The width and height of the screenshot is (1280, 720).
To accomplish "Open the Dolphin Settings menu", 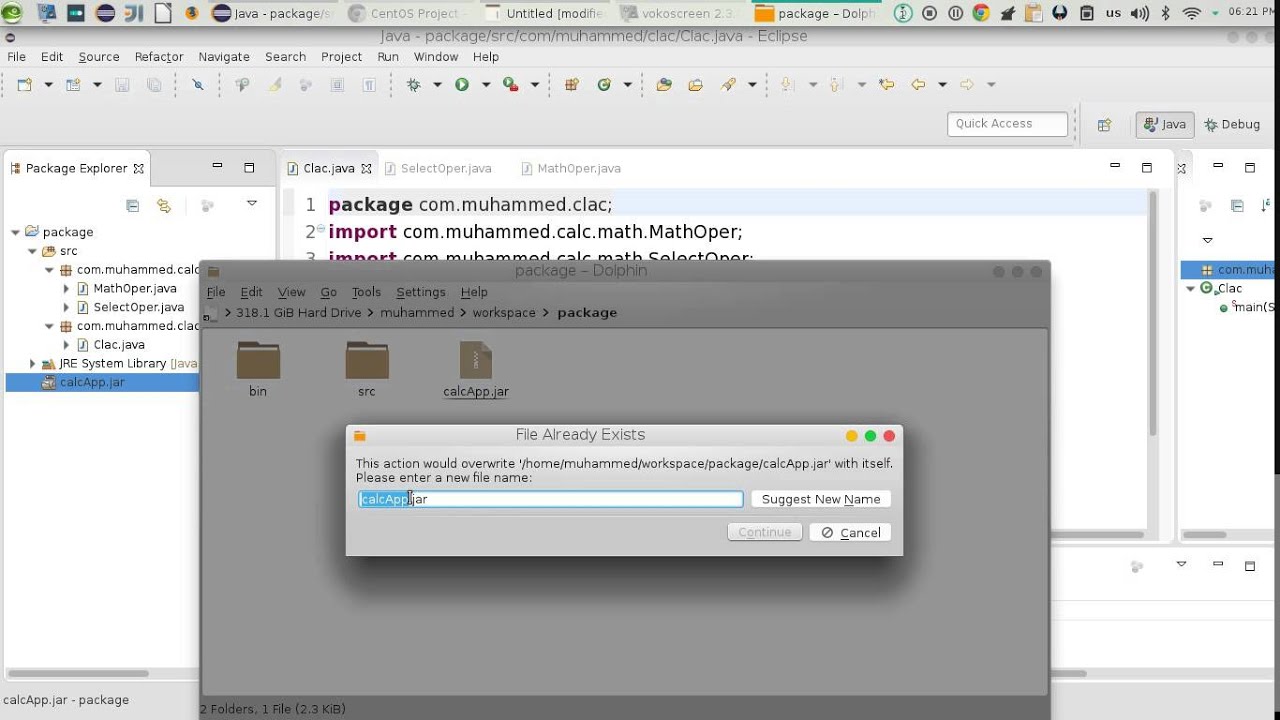I will (421, 292).
